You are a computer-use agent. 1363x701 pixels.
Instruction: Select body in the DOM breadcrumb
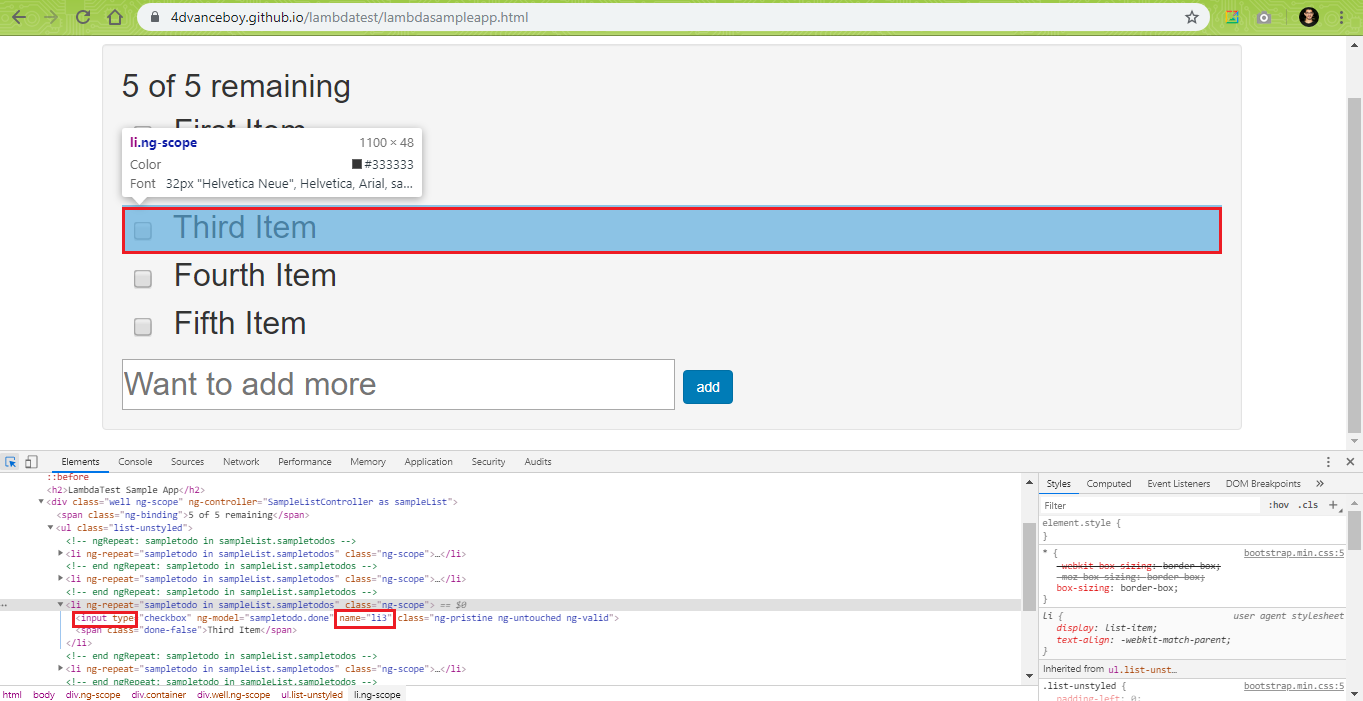pos(44,694)
